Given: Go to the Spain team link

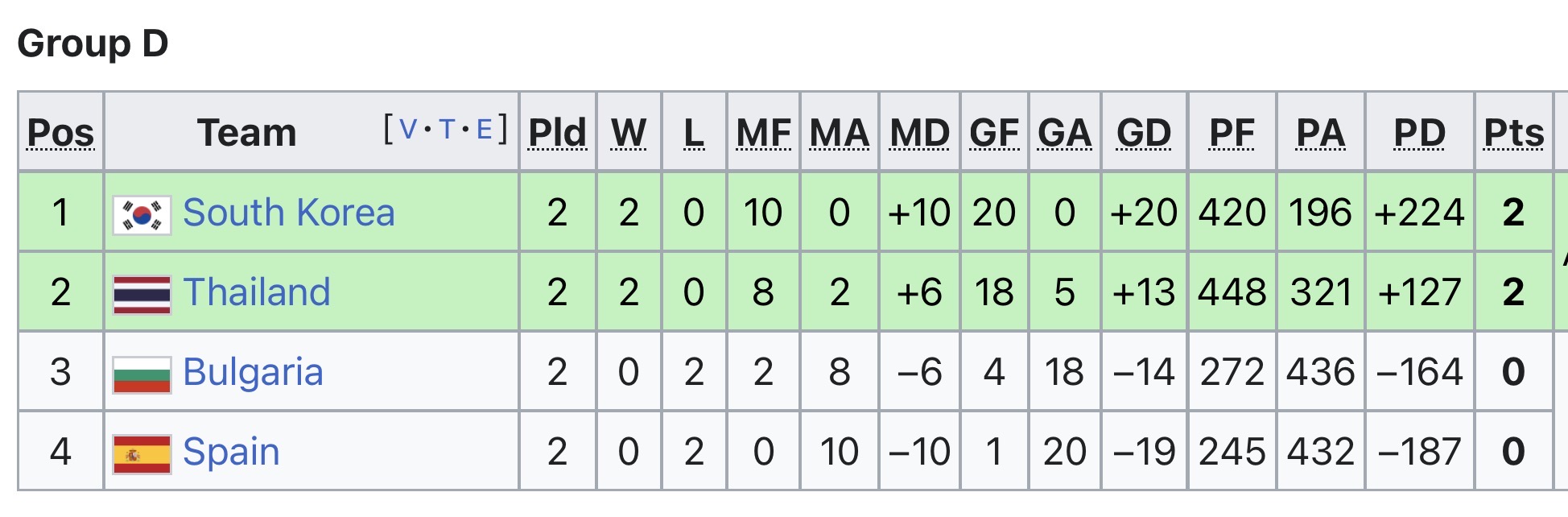Looking at the screenshot, I should click(231, 452).
